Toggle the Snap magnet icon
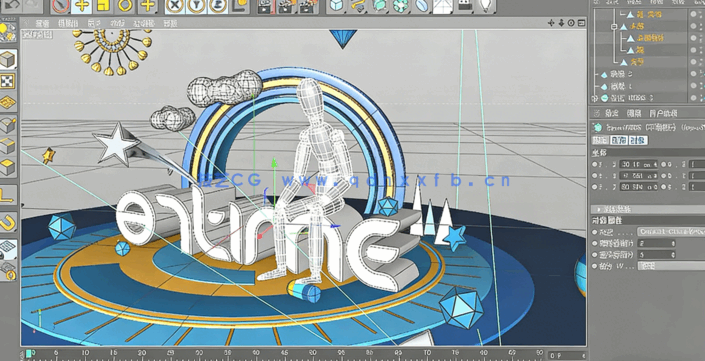 point(8,222)
